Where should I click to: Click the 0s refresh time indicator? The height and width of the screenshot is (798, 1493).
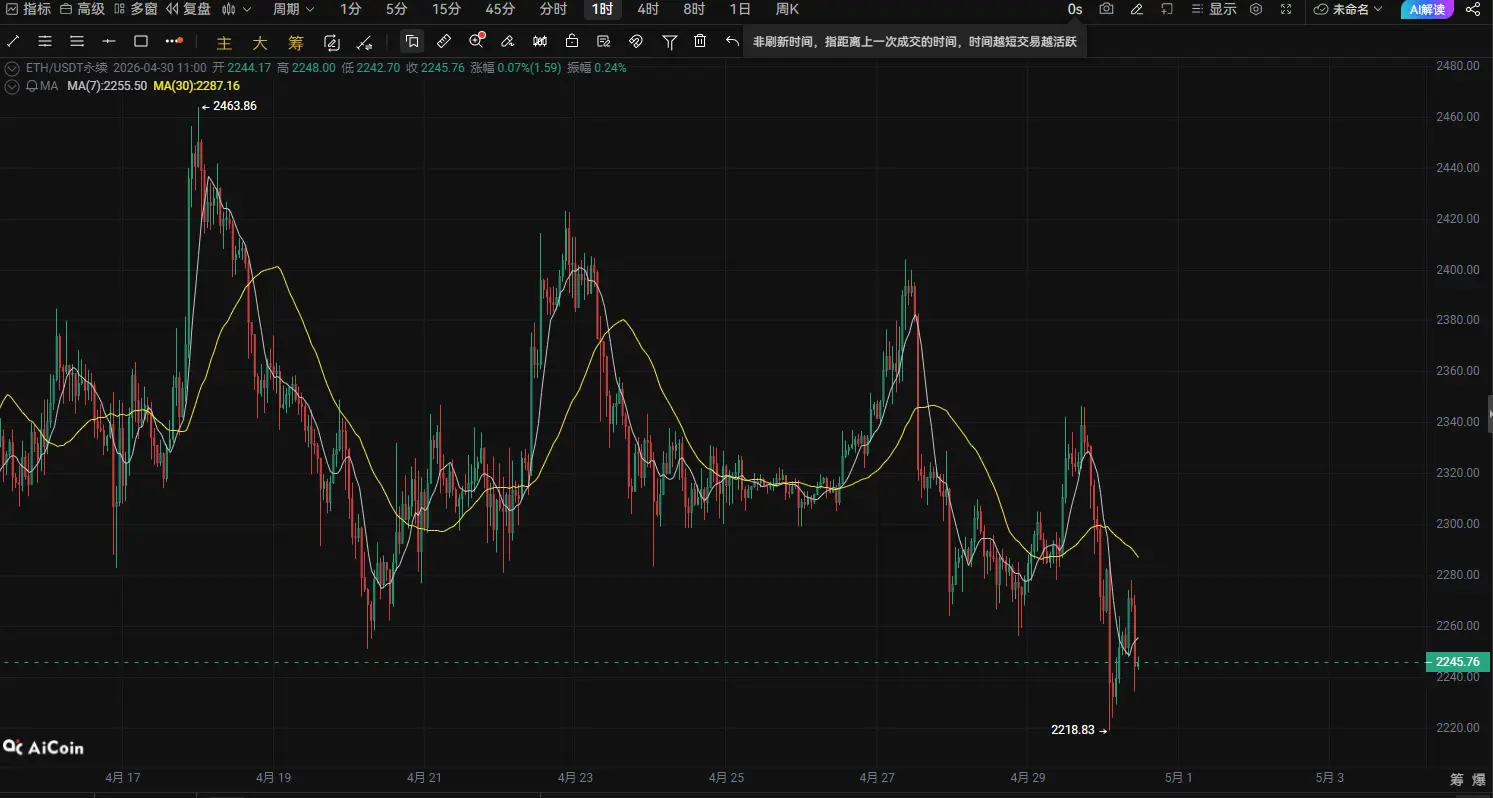pos(1075,9)
